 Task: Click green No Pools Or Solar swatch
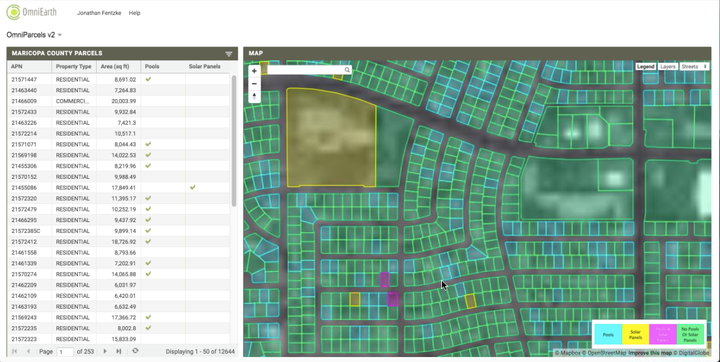[690, 334]
